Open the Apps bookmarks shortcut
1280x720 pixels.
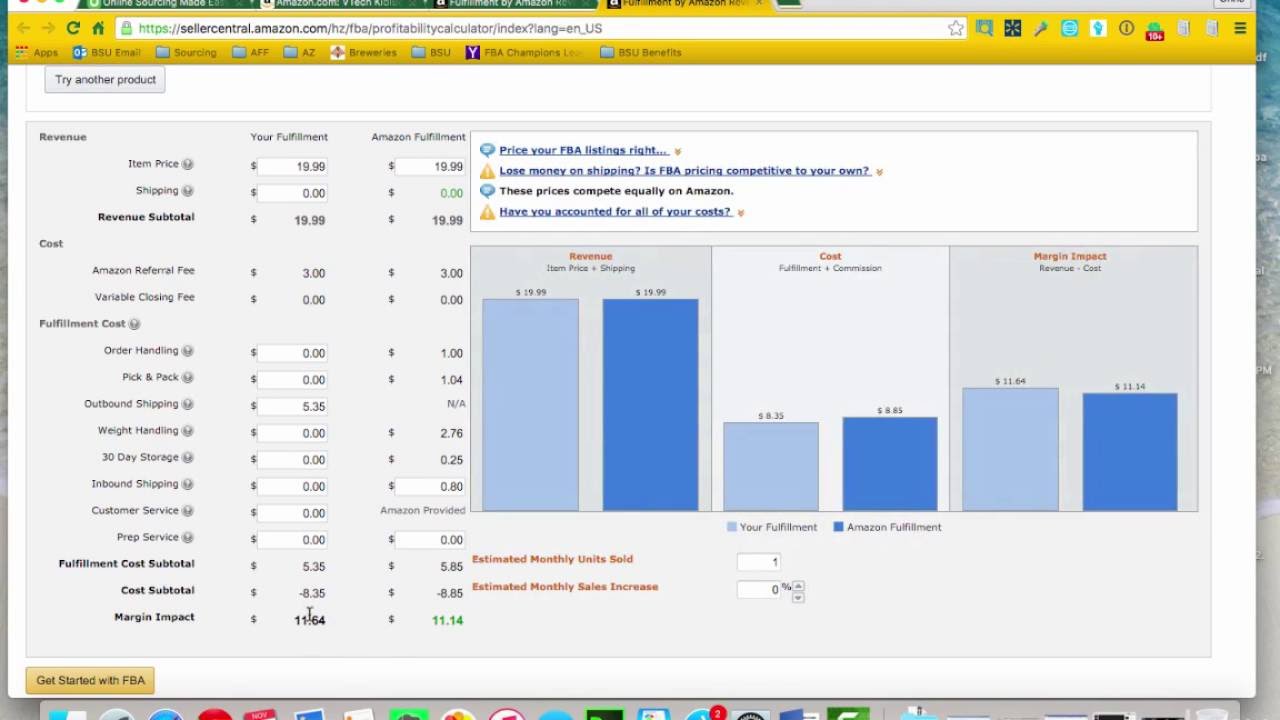[x=37, y=52]
